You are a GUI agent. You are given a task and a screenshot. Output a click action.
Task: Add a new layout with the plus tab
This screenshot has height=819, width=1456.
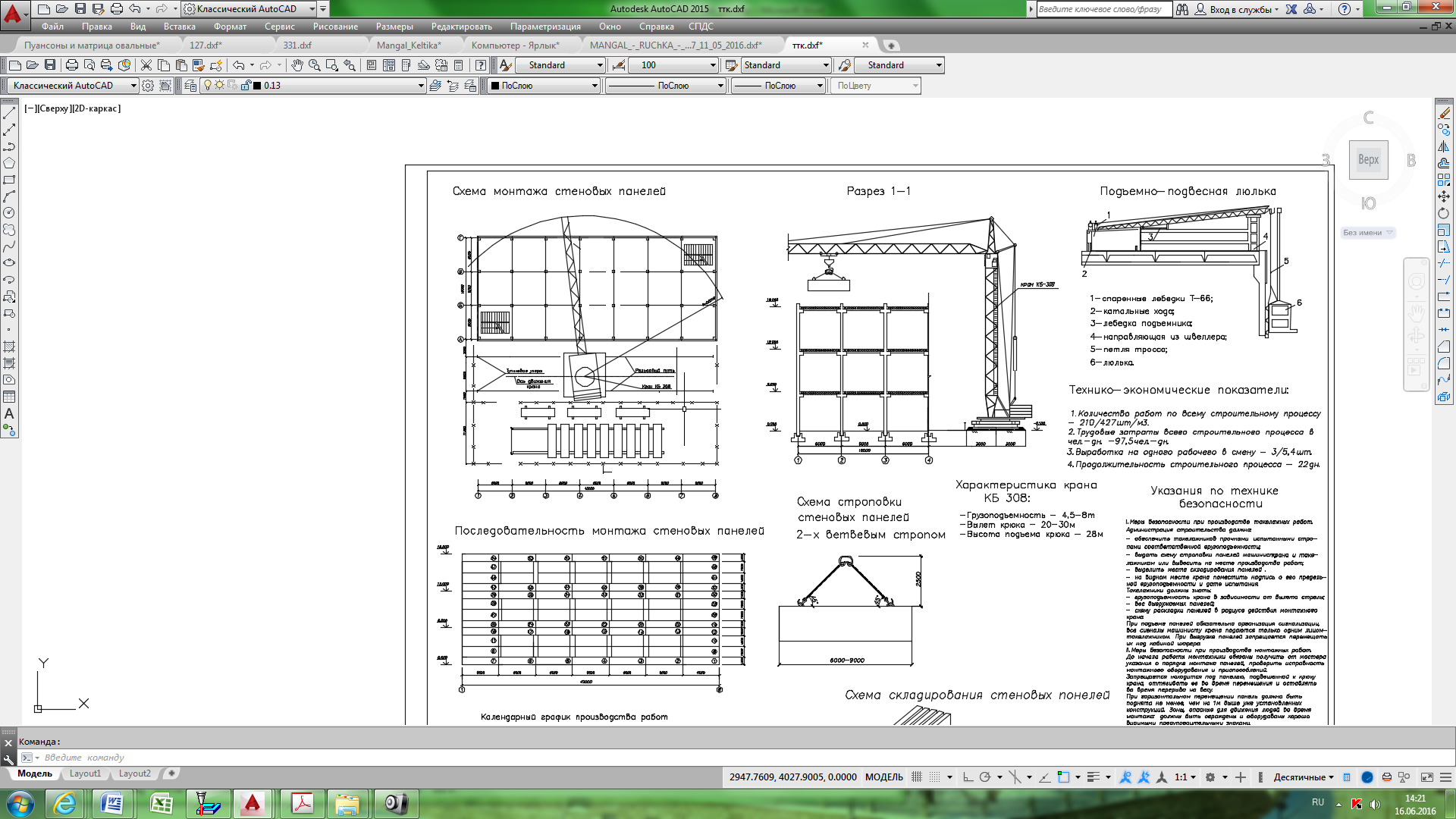171,773
